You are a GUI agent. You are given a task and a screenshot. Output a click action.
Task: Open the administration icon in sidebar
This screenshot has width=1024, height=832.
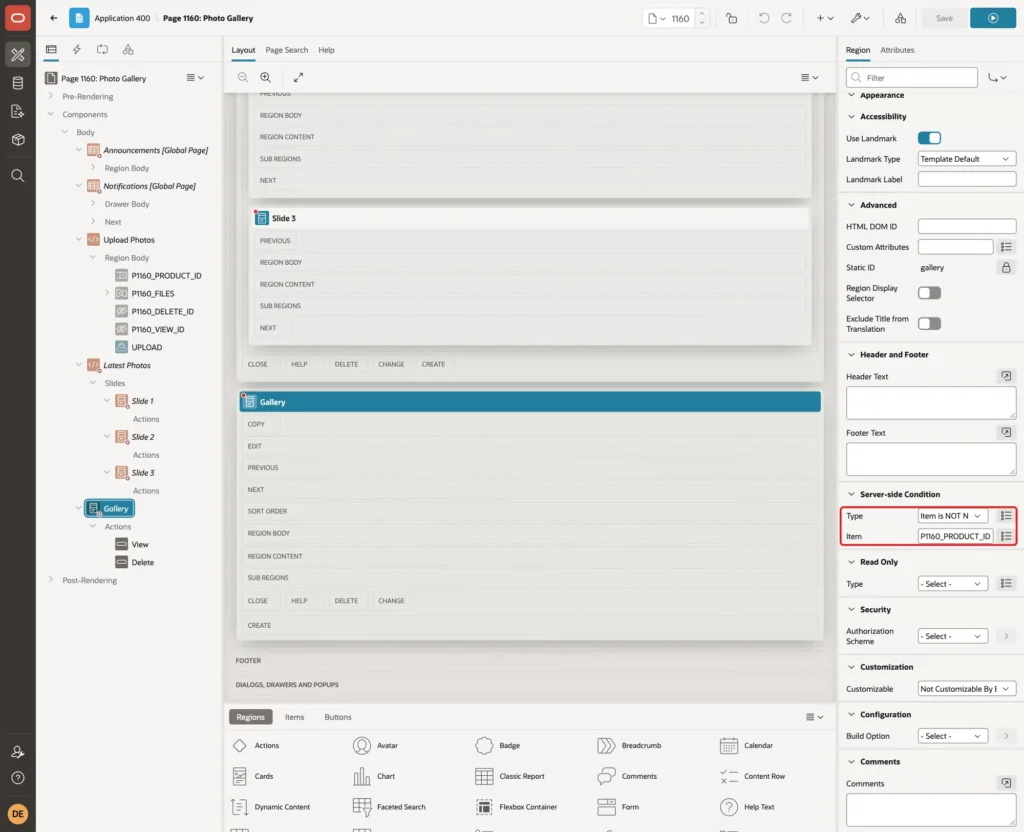(18, 752)
